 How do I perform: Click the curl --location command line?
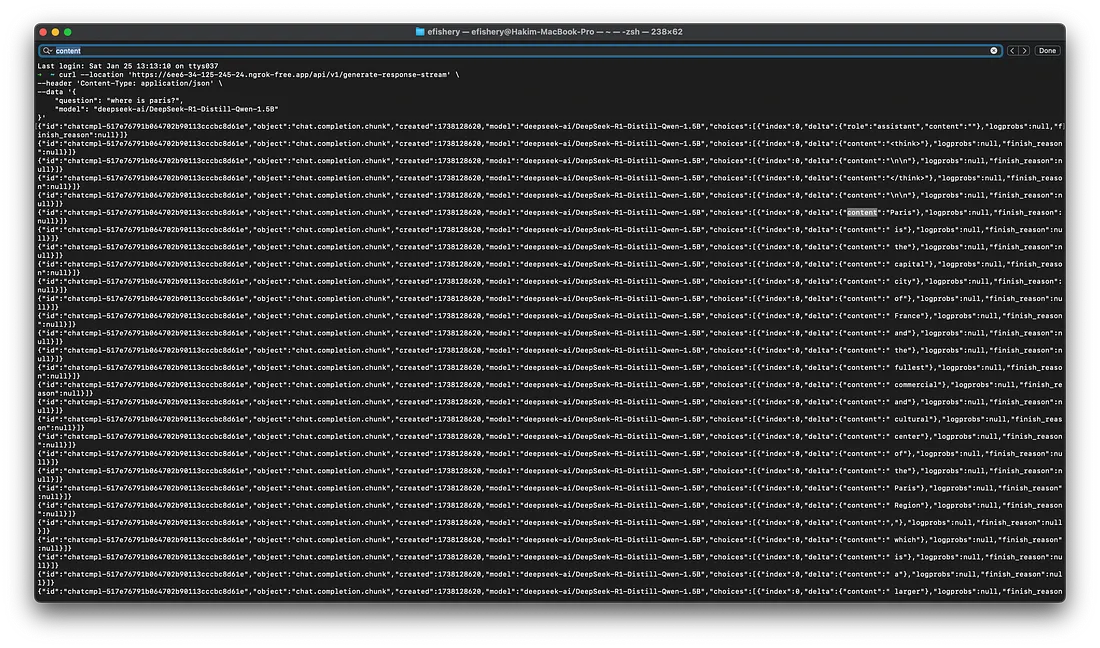pos(248,74)
